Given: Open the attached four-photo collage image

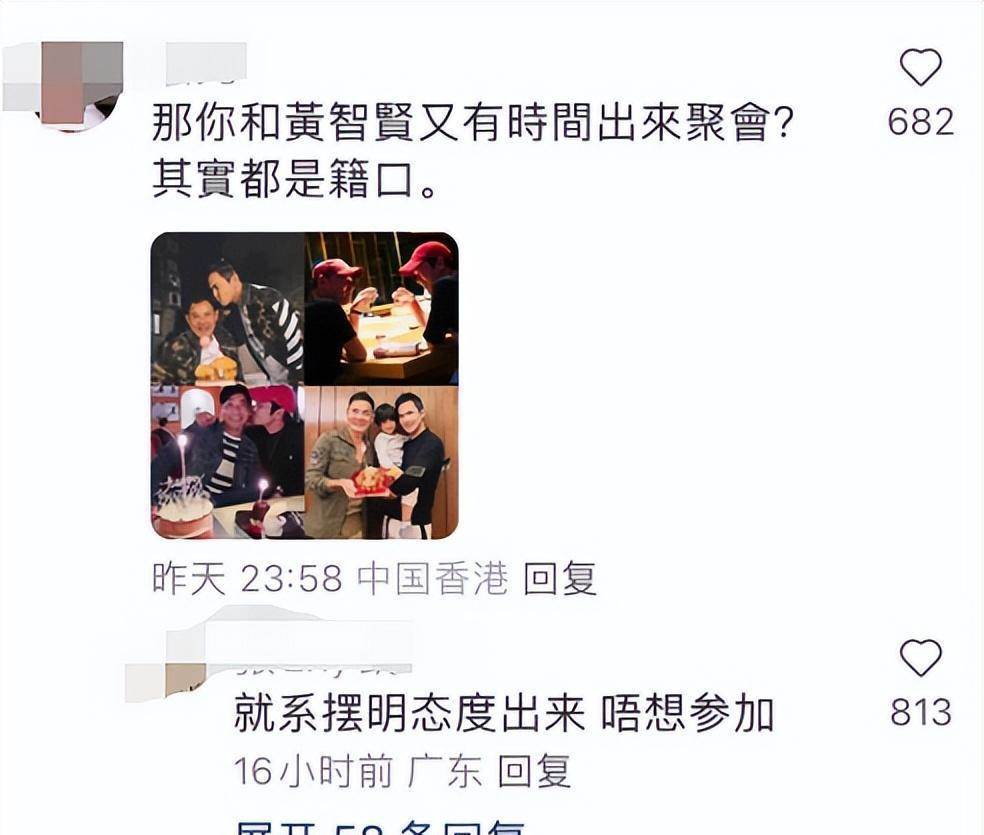Looking at the screenshot, I should click(x=305, y=385).
